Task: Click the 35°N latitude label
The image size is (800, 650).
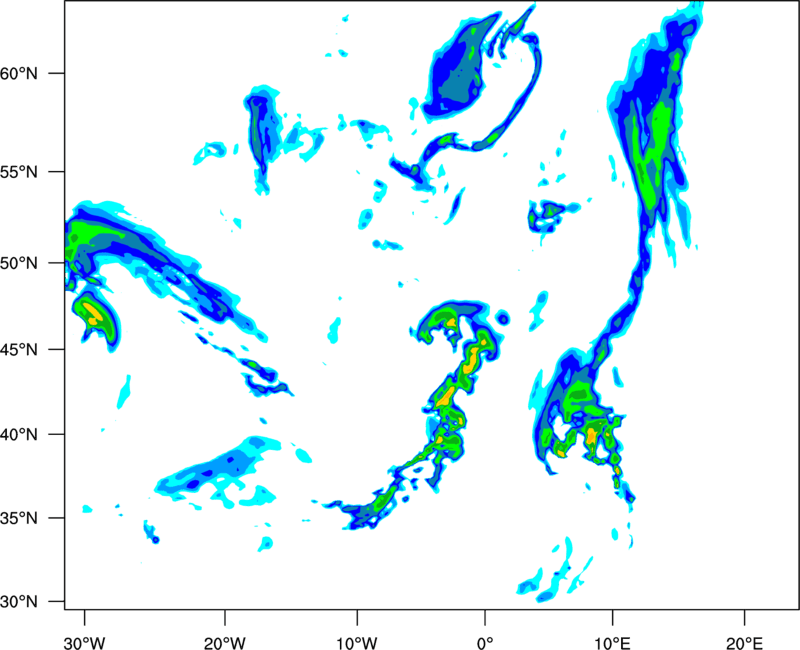Action: coord(19,518)
